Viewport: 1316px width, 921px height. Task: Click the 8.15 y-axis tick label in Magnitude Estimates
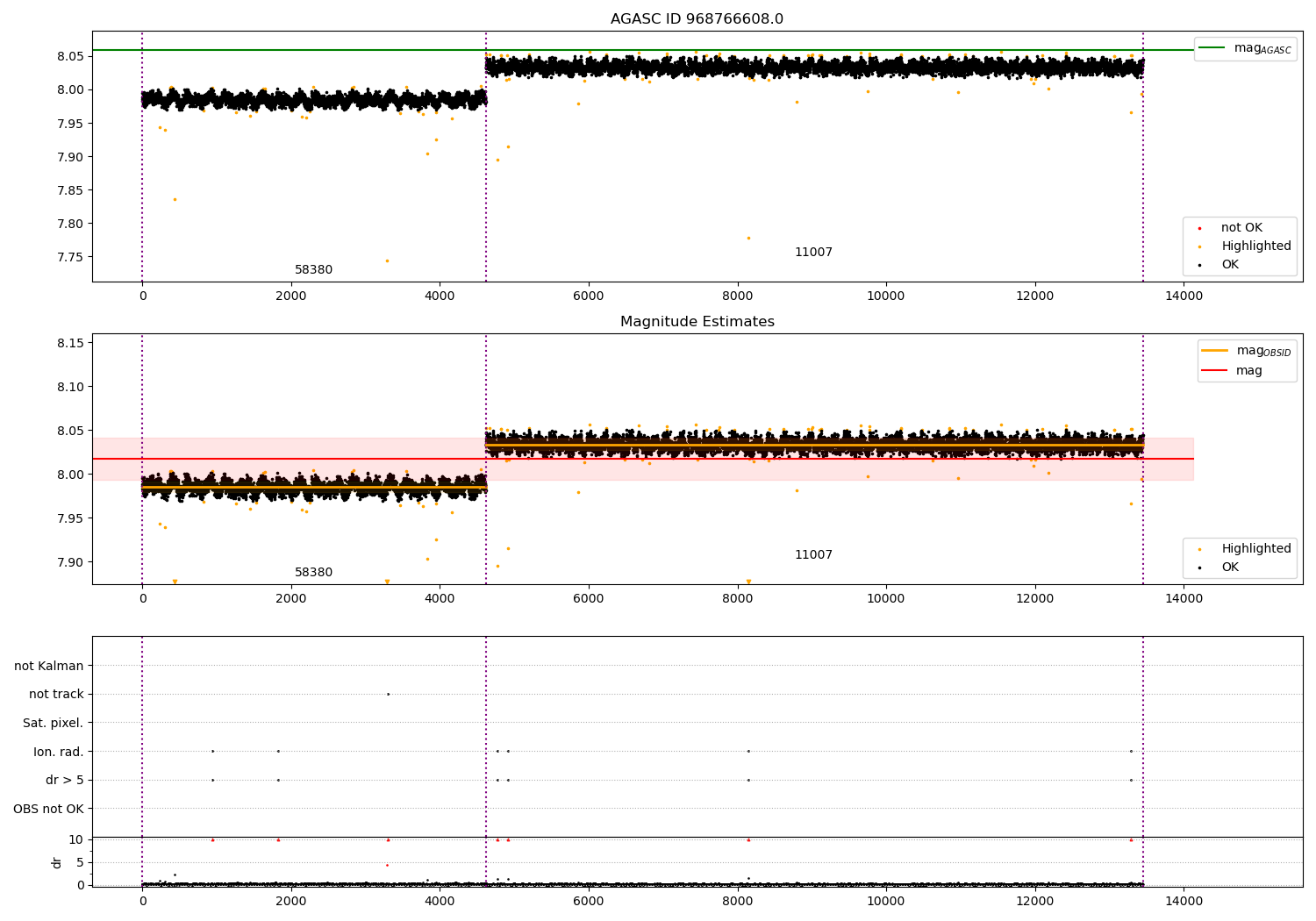coord(70,343)
